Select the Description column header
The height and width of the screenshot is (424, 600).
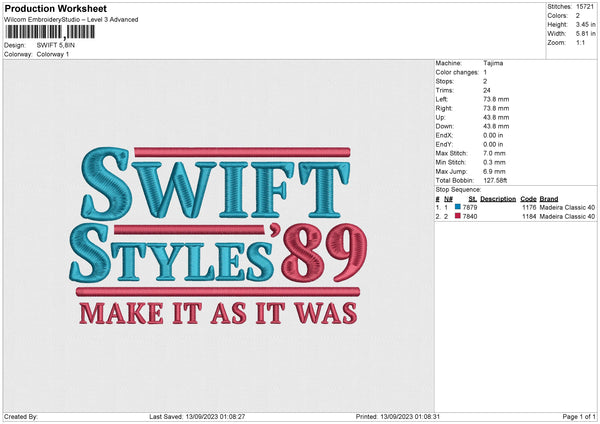(497, 198)
